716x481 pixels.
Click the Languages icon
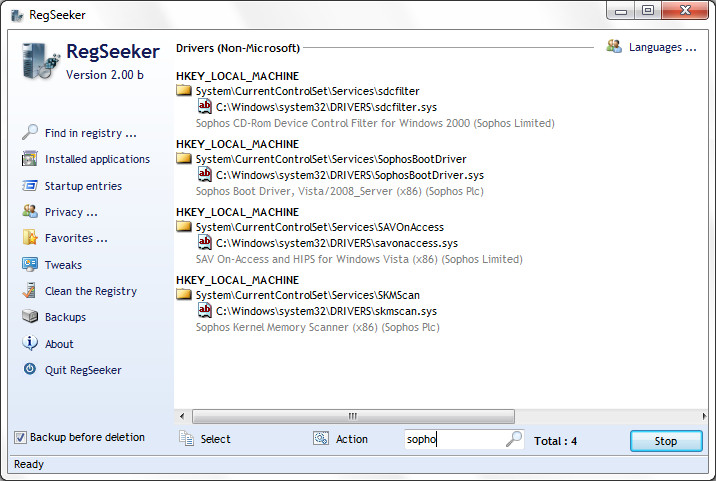614,46
